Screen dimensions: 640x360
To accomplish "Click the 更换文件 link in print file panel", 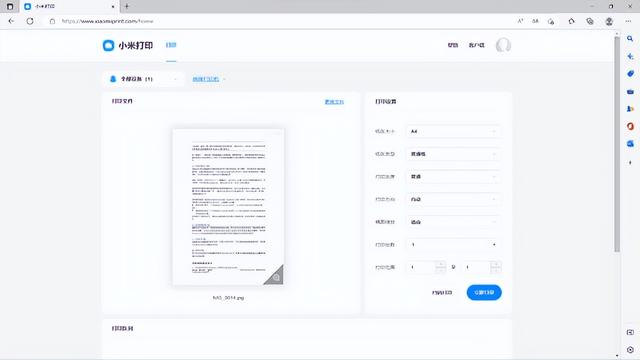I will pyautogui.click(x=334, y=102).
